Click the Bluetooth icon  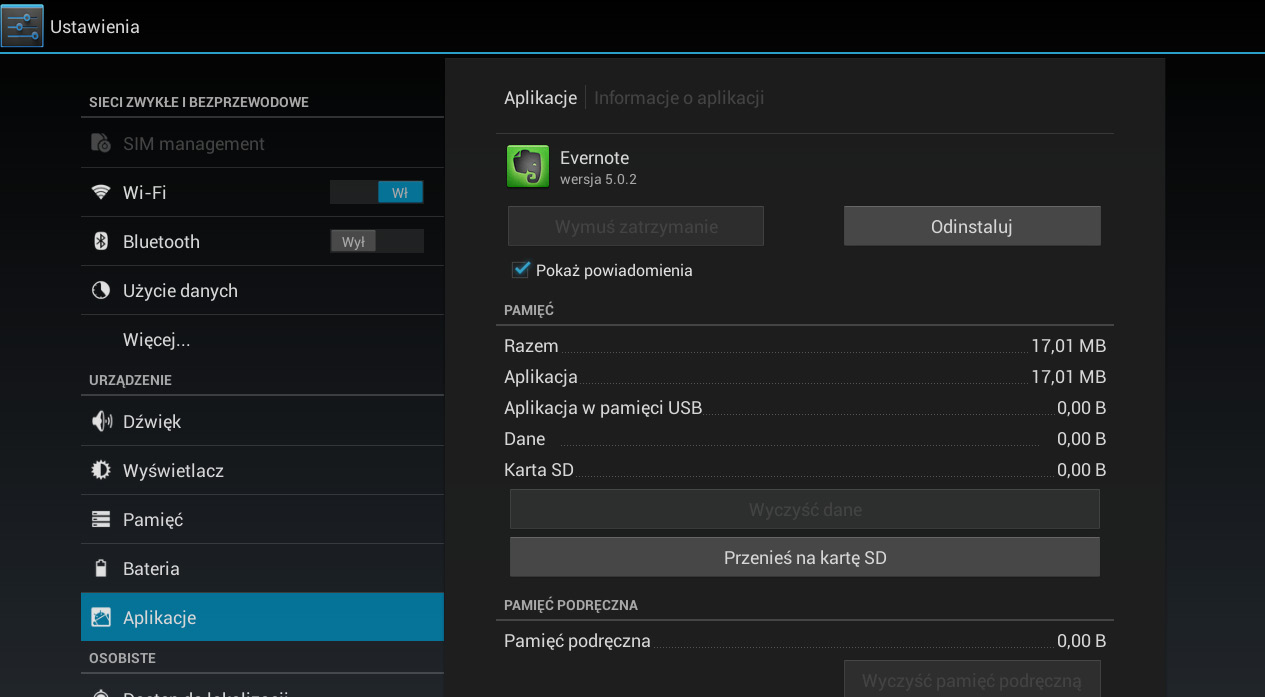click(101, 241)
